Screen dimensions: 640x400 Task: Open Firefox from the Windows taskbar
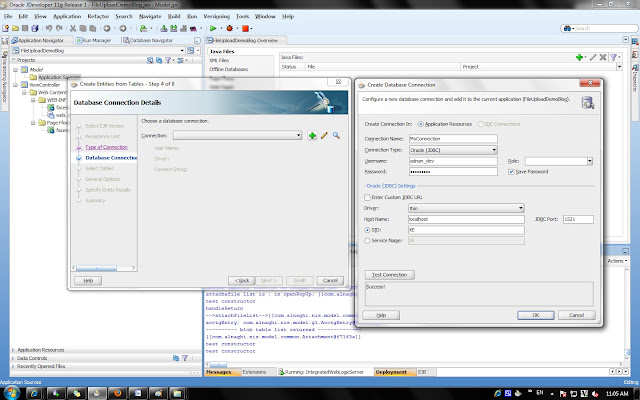click(118, 393)
